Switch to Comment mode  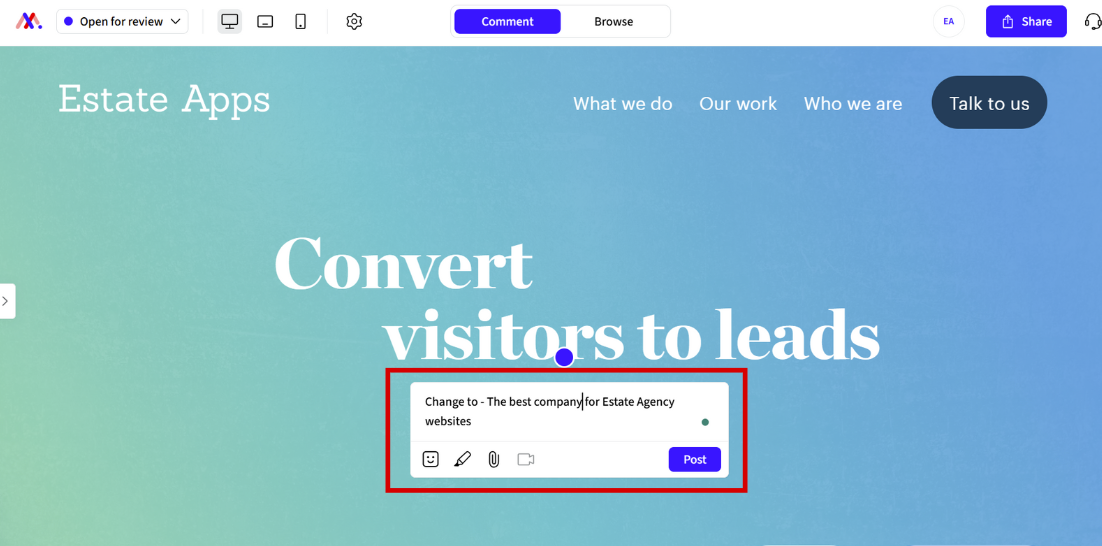(x=507, y=22)
